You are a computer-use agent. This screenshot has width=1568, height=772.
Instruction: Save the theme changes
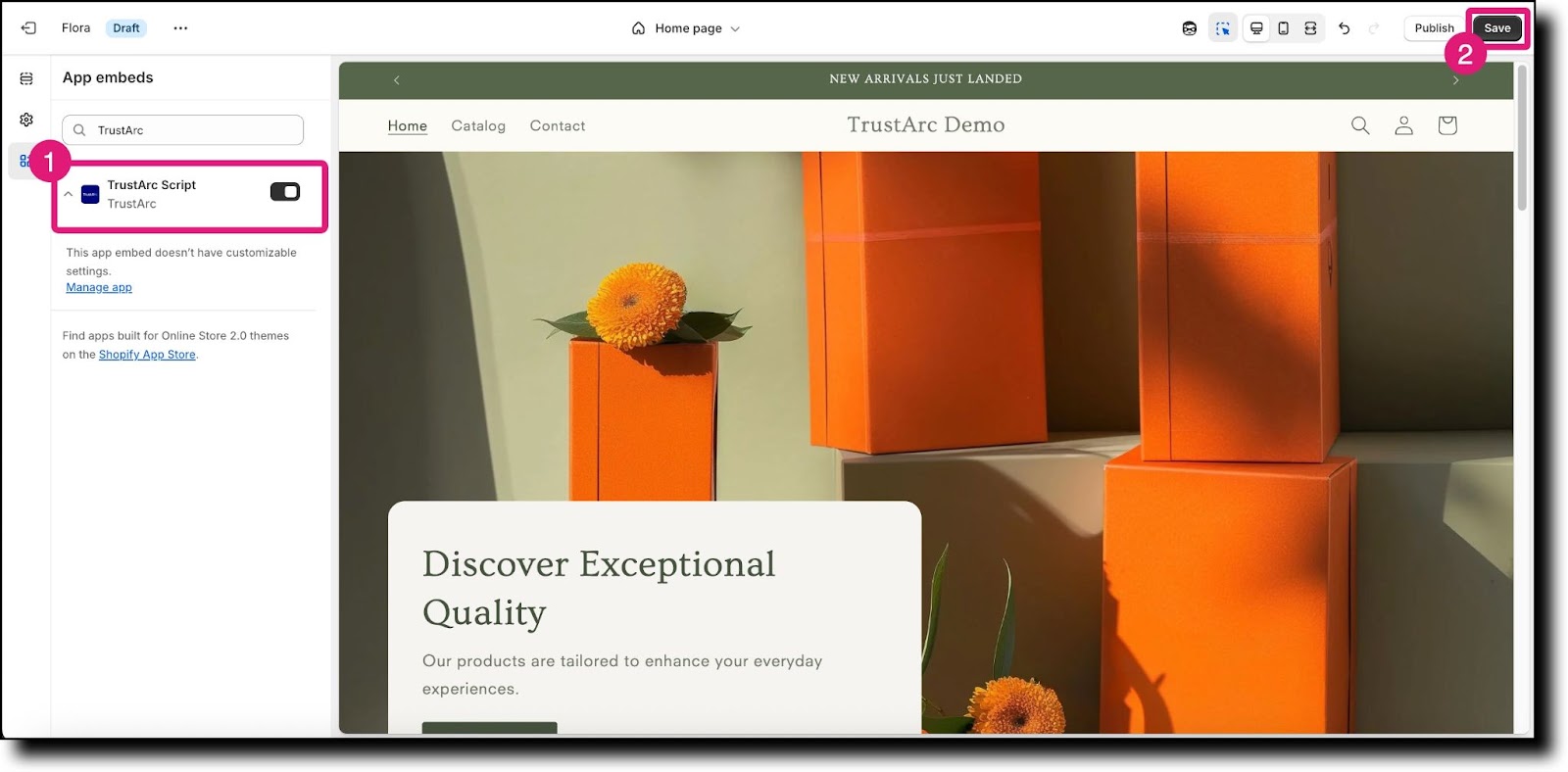point(1497,28)
